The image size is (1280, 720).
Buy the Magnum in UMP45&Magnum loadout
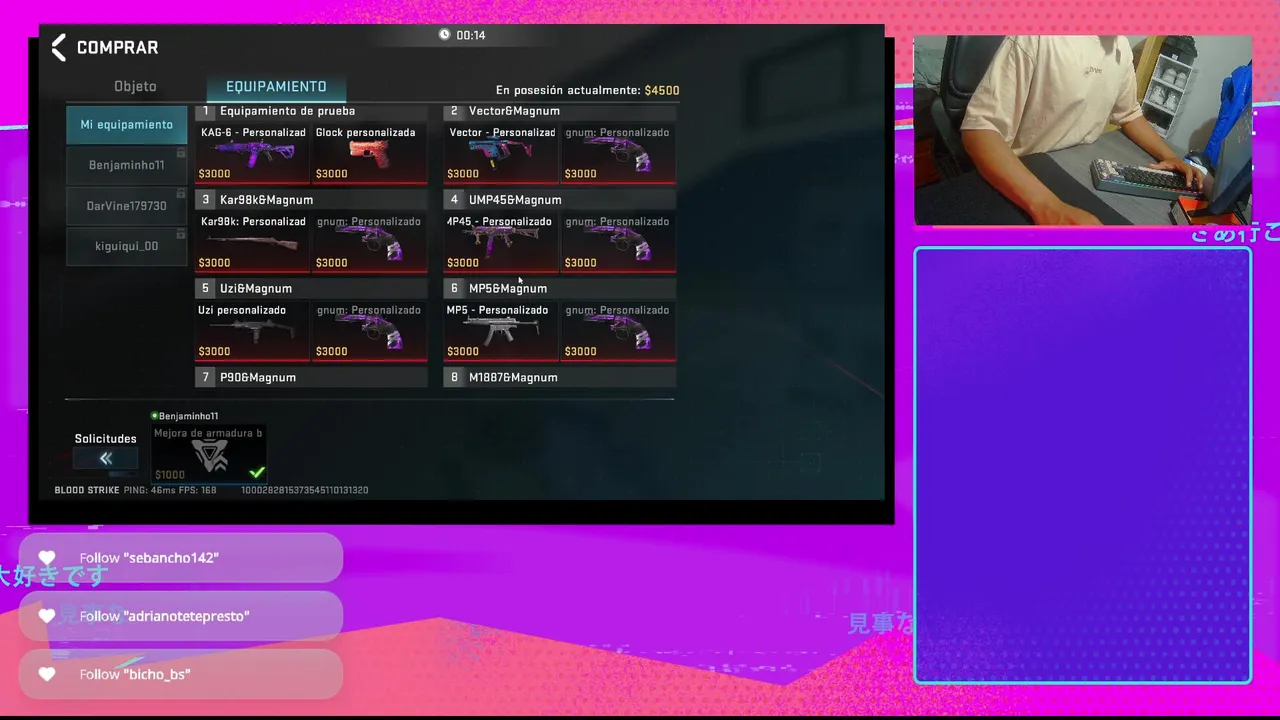coord(618,242)
